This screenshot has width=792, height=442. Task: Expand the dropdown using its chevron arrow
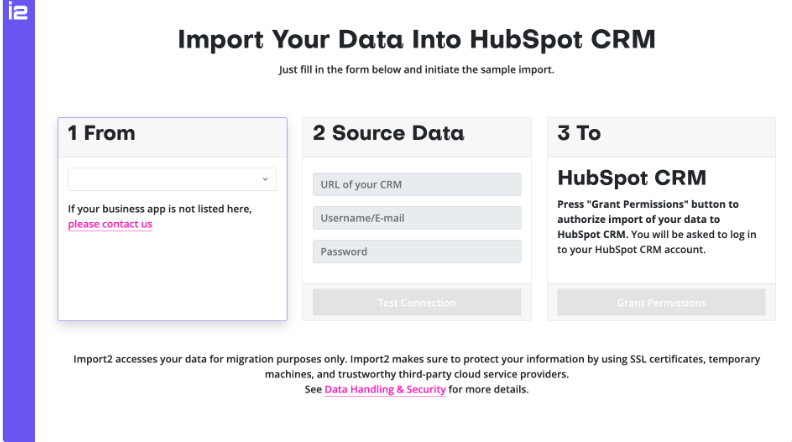pyautogui.click(x=265, y=179)
